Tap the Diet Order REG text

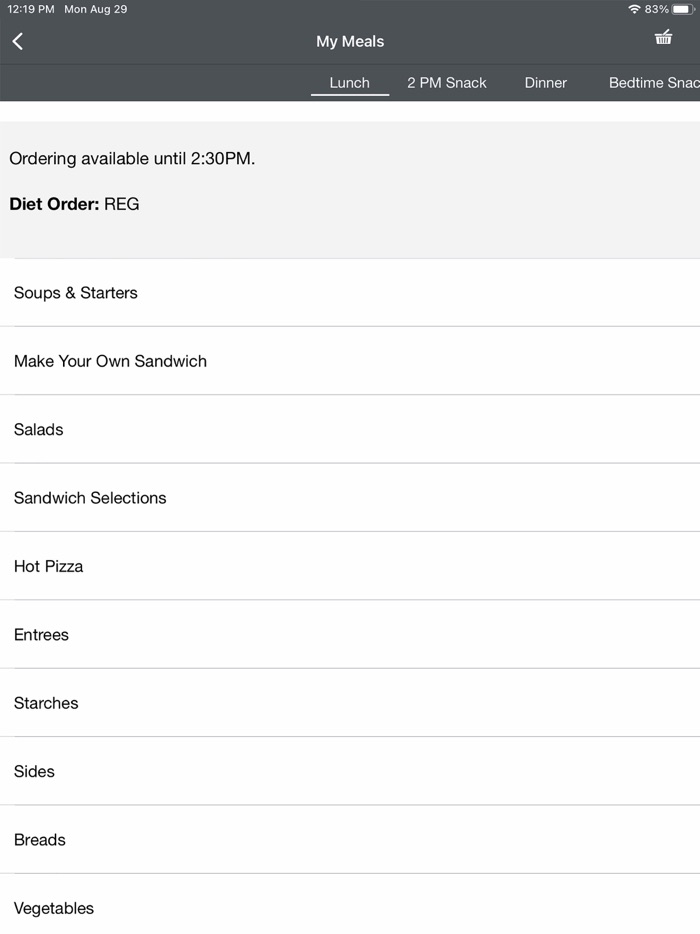pyautogui.click(x=74, y=204)
